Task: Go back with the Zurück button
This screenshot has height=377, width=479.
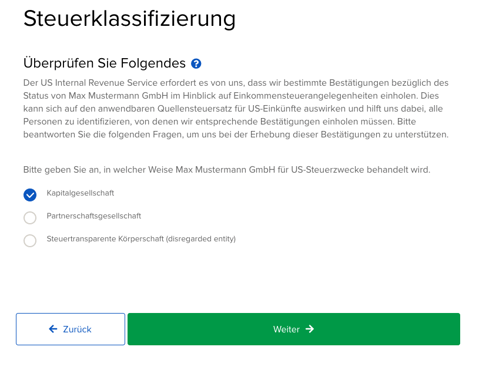Action: click(70, 329)
